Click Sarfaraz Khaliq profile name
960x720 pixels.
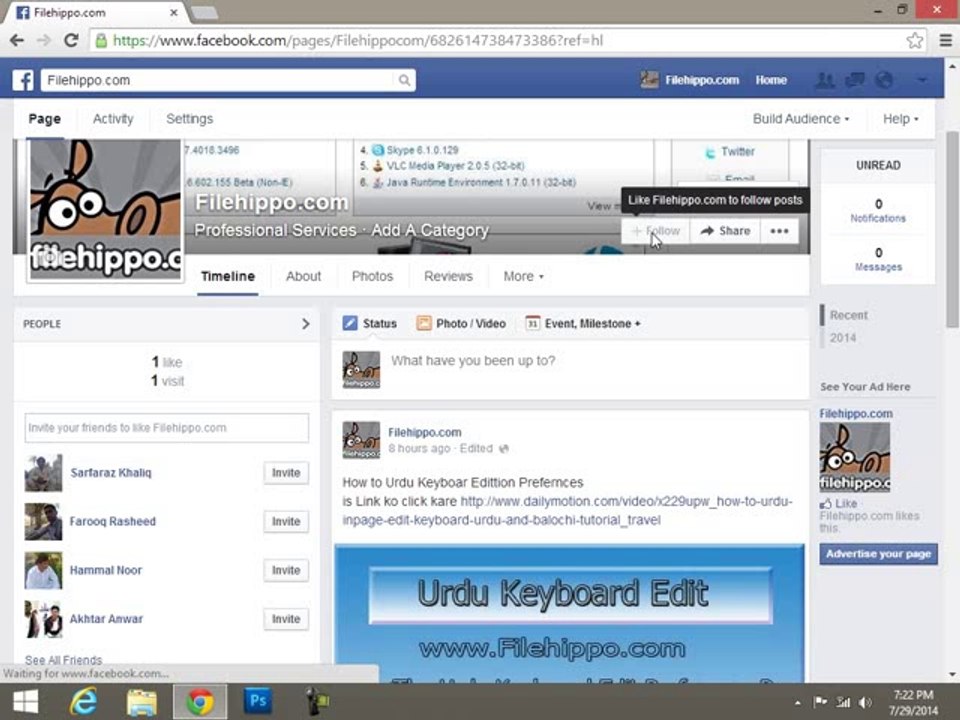pos(111,473)
